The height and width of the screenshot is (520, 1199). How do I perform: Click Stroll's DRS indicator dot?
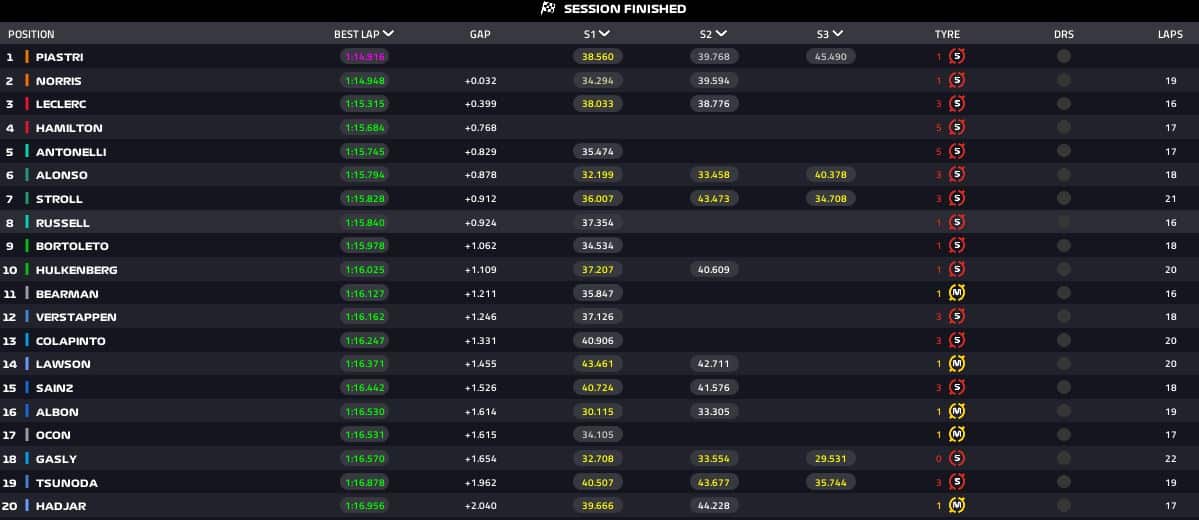(1064, 198)
